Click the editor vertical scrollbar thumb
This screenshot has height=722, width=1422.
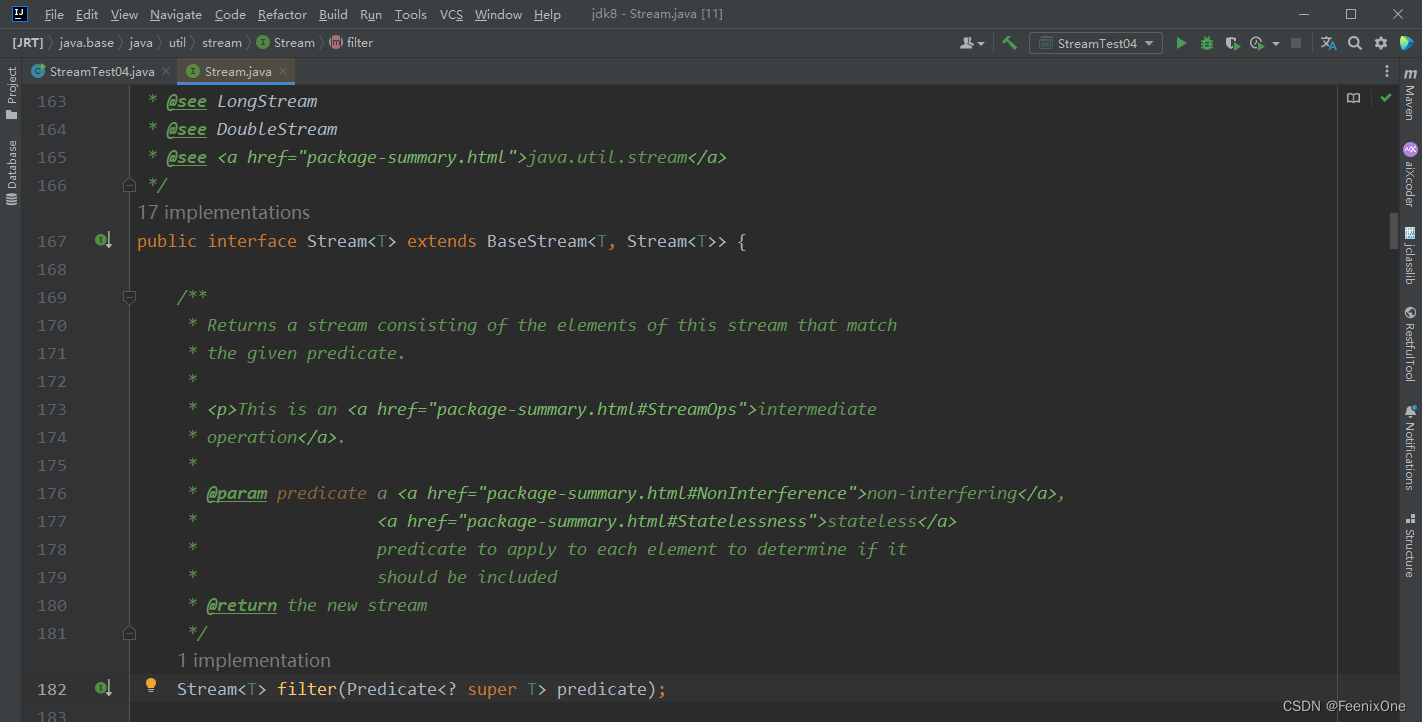click(x=1394, y=230)
